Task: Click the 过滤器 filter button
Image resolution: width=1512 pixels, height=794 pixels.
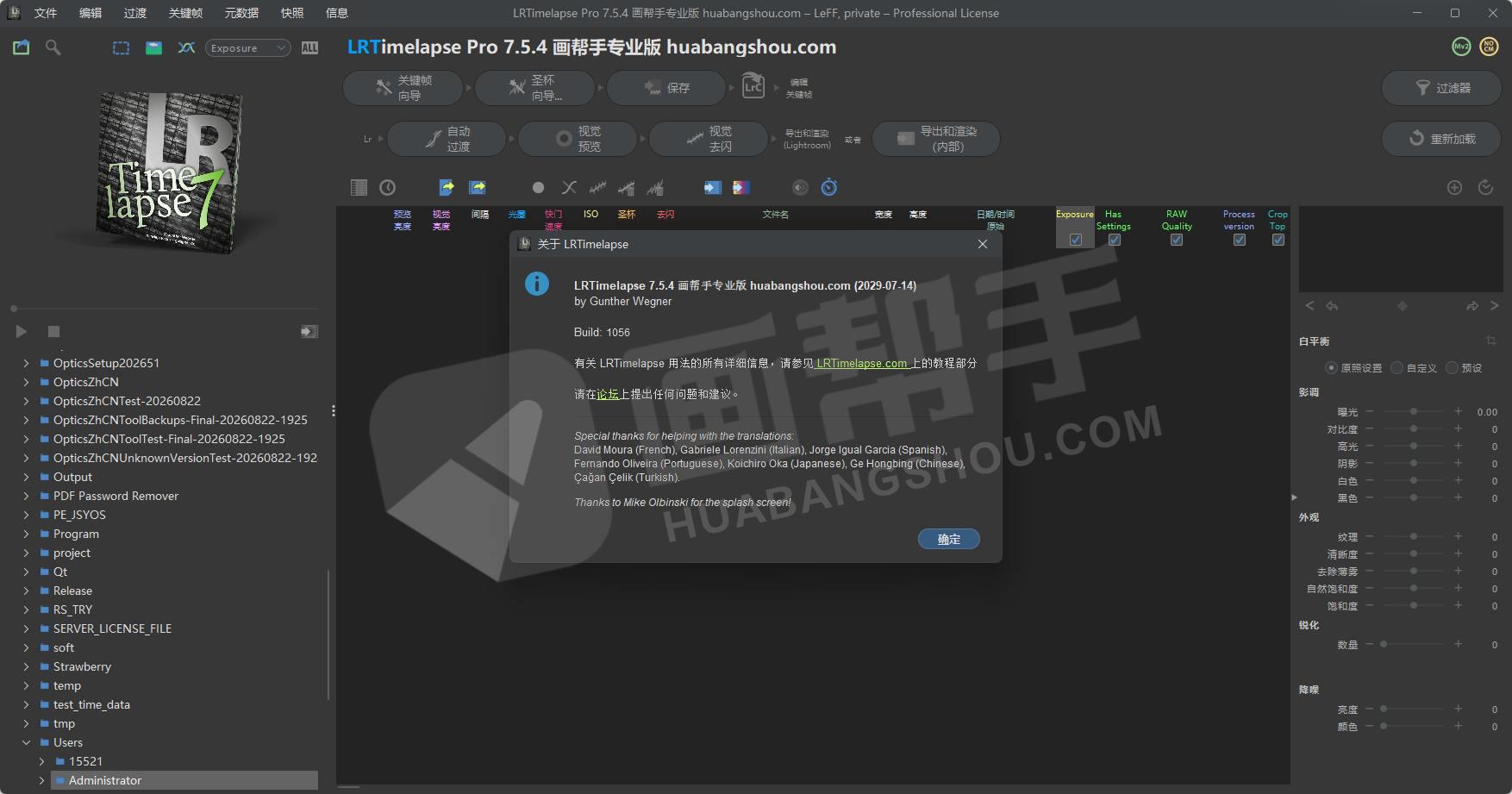Action: click(x=1441, y=88)
